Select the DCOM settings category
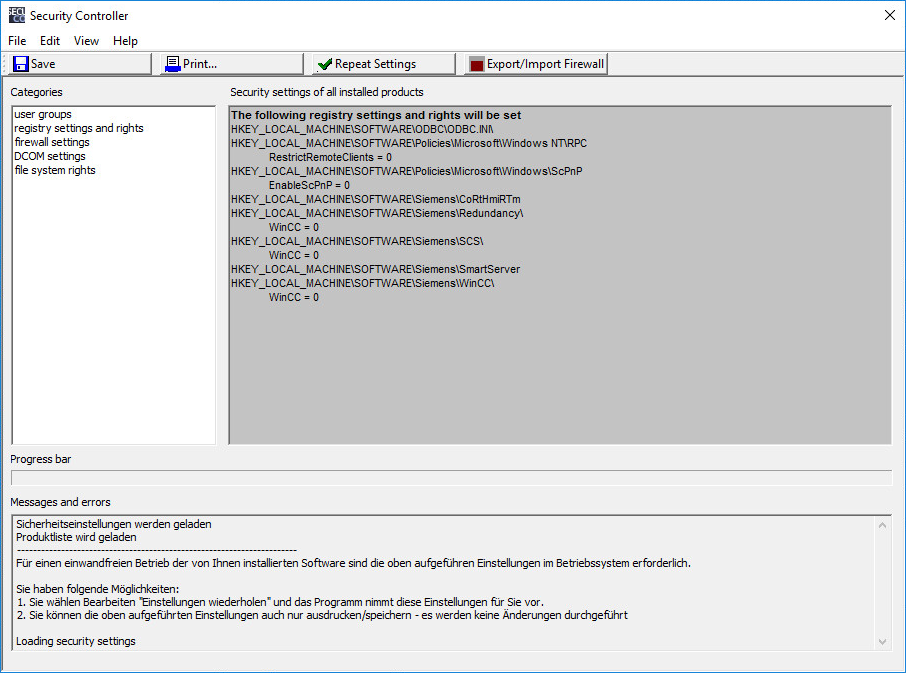906x673 pixels. pyautogui.click(x=50, y=156)
